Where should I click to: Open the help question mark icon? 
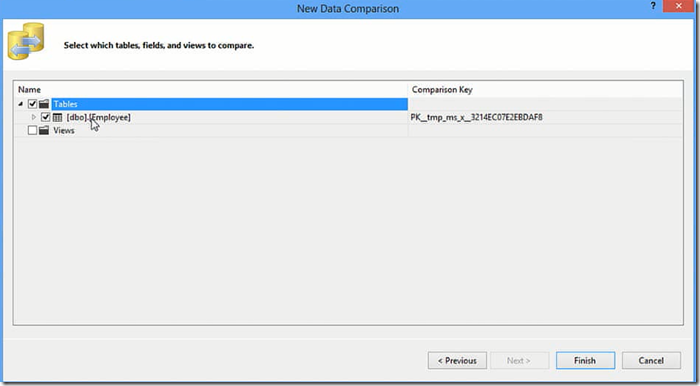coord(653,6)
